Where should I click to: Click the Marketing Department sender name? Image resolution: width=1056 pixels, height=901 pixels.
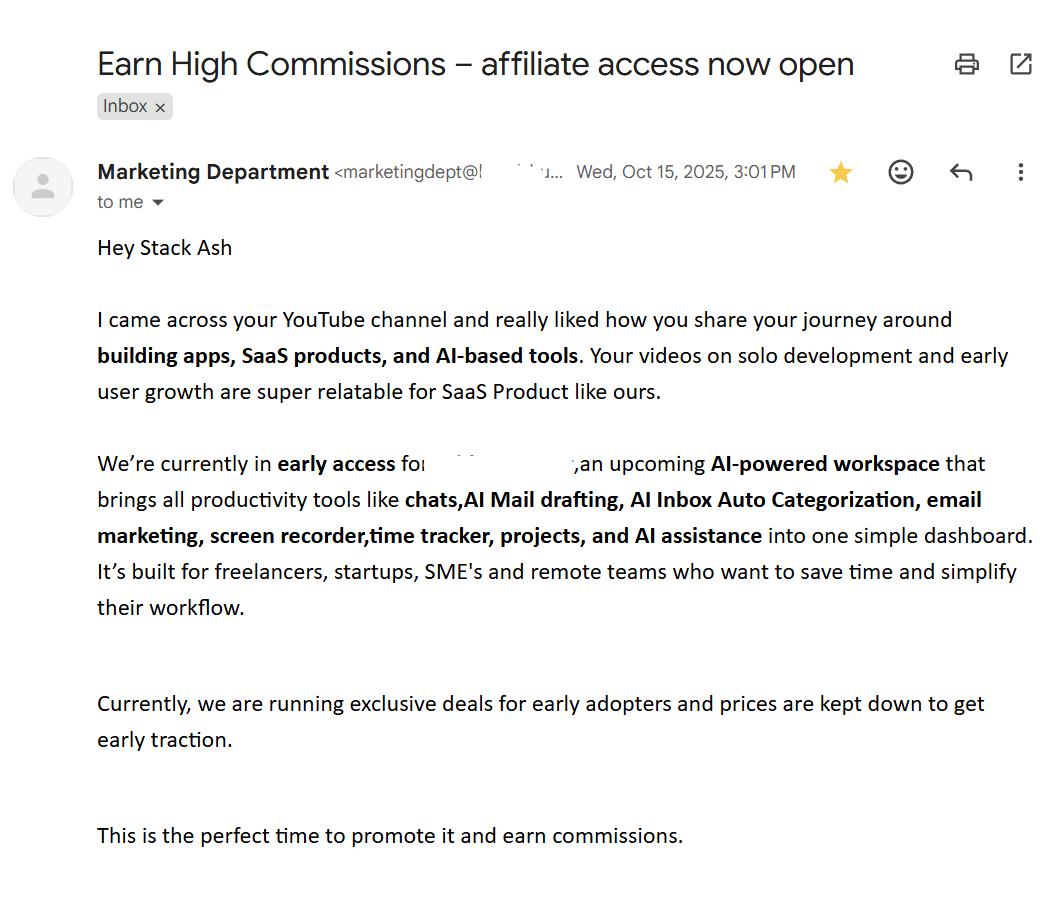click(213, 172)
